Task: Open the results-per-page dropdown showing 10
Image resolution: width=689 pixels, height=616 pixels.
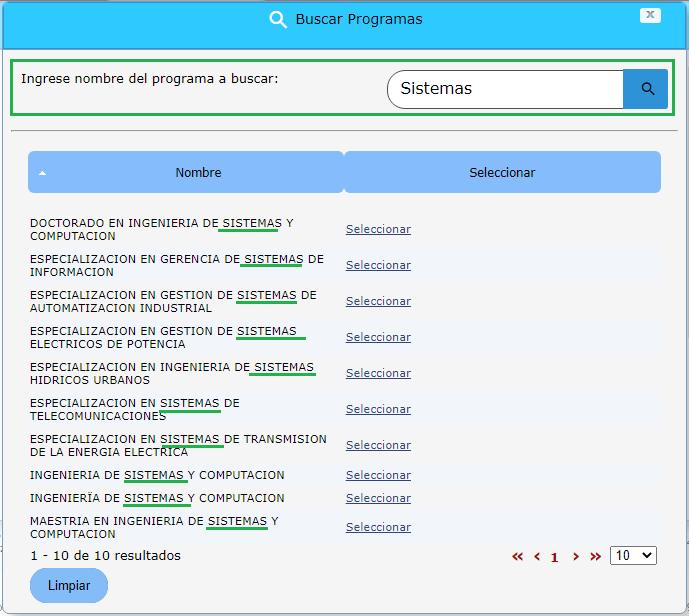Action: tap(633, 555)
